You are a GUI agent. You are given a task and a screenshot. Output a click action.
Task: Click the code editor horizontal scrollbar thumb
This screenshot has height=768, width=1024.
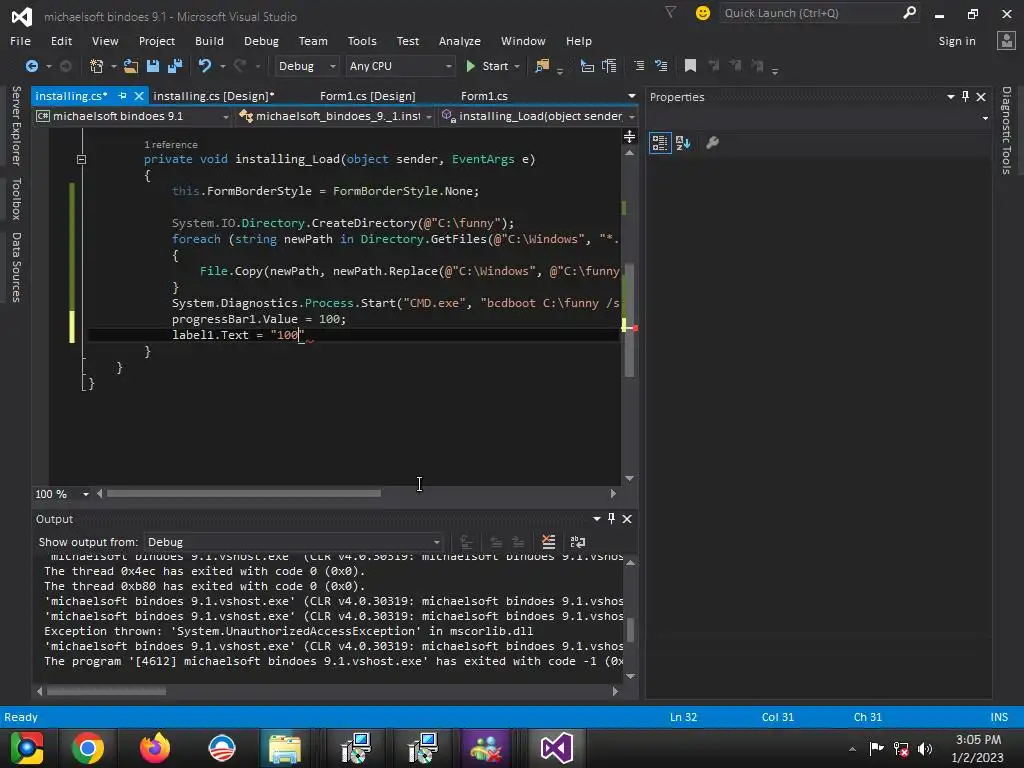244,494
